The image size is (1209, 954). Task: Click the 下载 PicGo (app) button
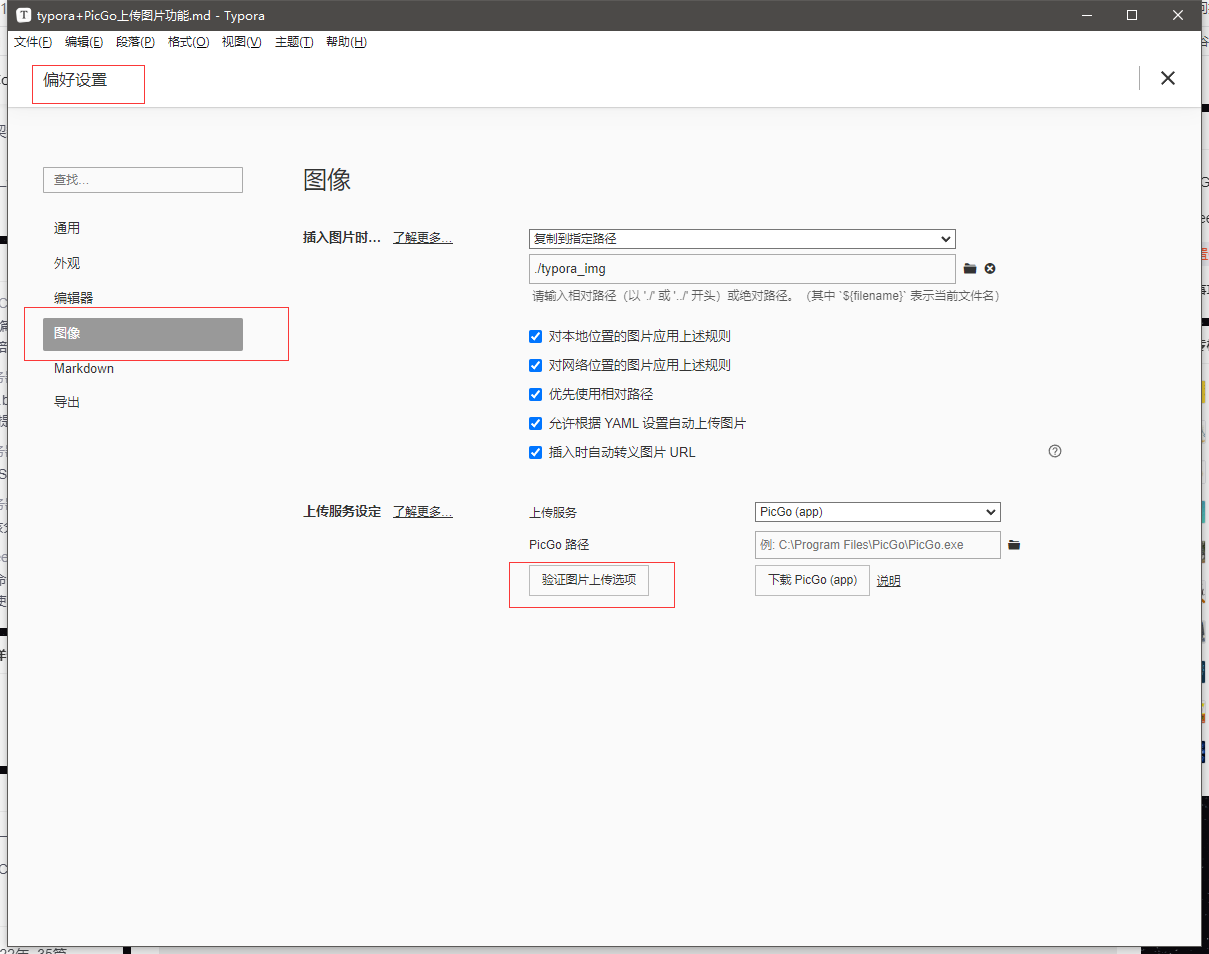[x=812, y=580]
